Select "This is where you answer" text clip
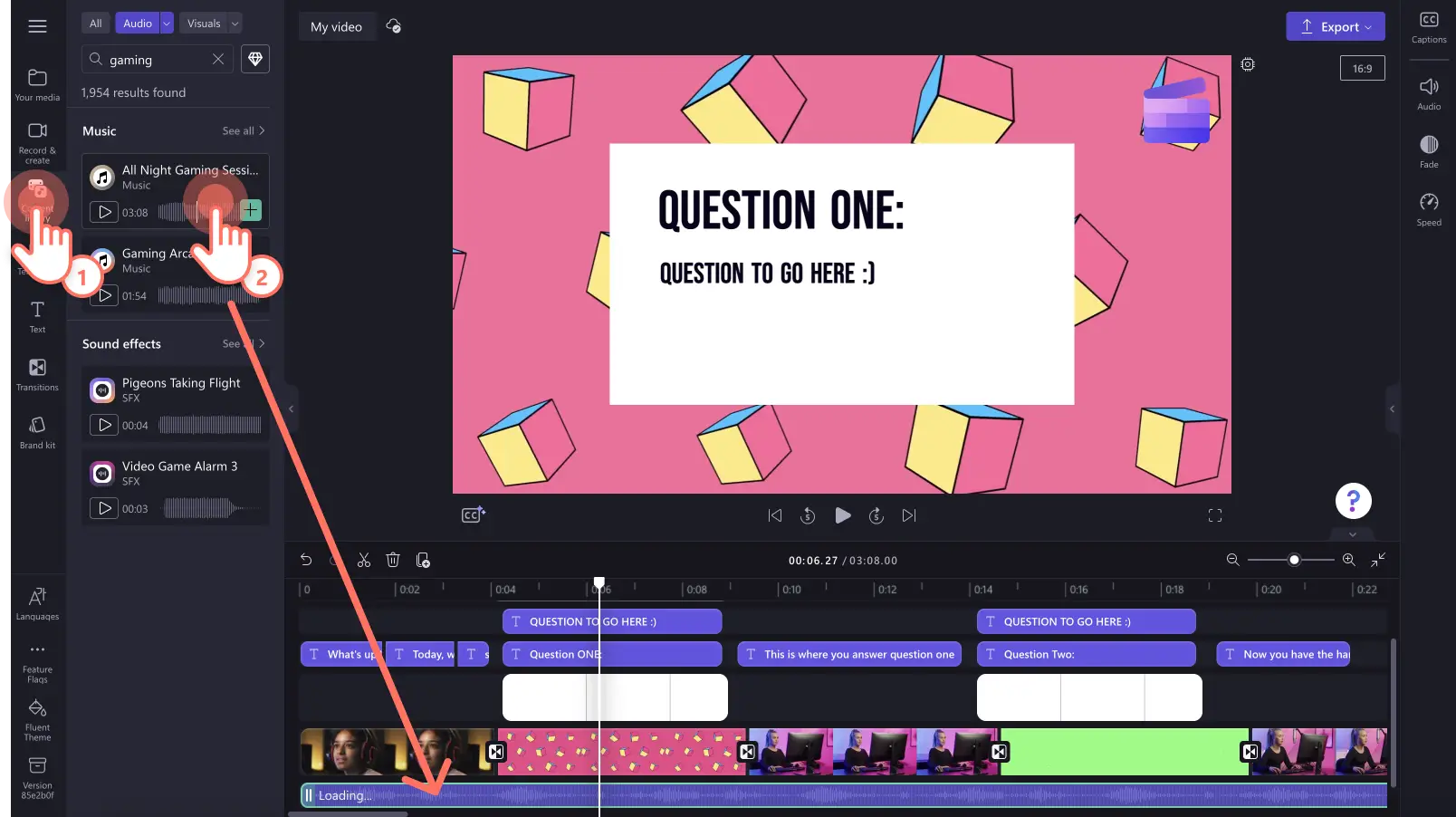Viewport: 1456px width, 817px height. (x=848, y=654)
